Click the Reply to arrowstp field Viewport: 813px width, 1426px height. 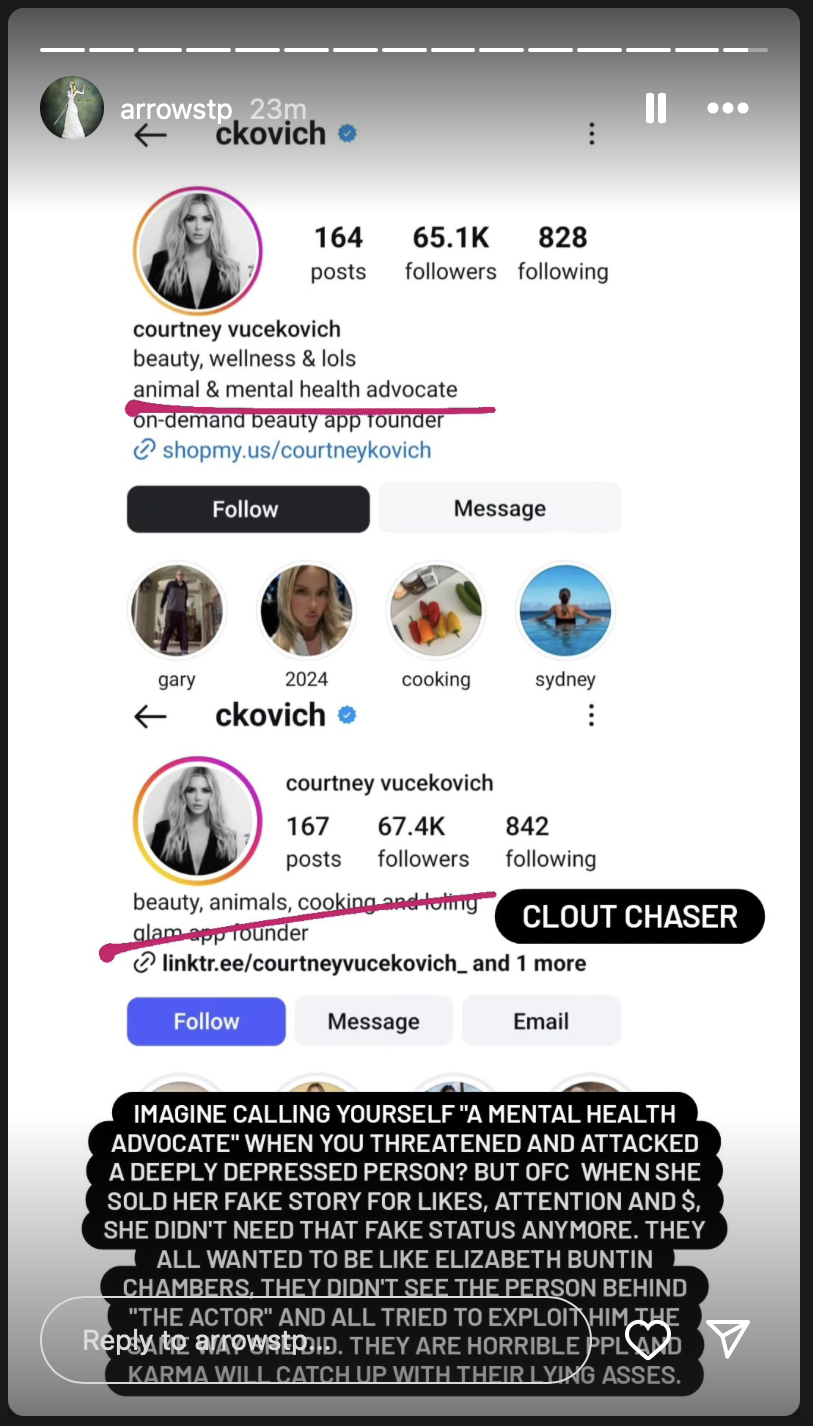316,1340
